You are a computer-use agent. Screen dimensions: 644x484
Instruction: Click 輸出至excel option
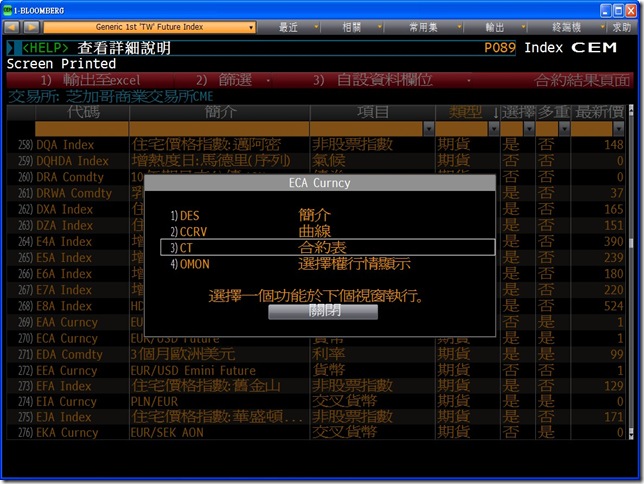[90, 80]
